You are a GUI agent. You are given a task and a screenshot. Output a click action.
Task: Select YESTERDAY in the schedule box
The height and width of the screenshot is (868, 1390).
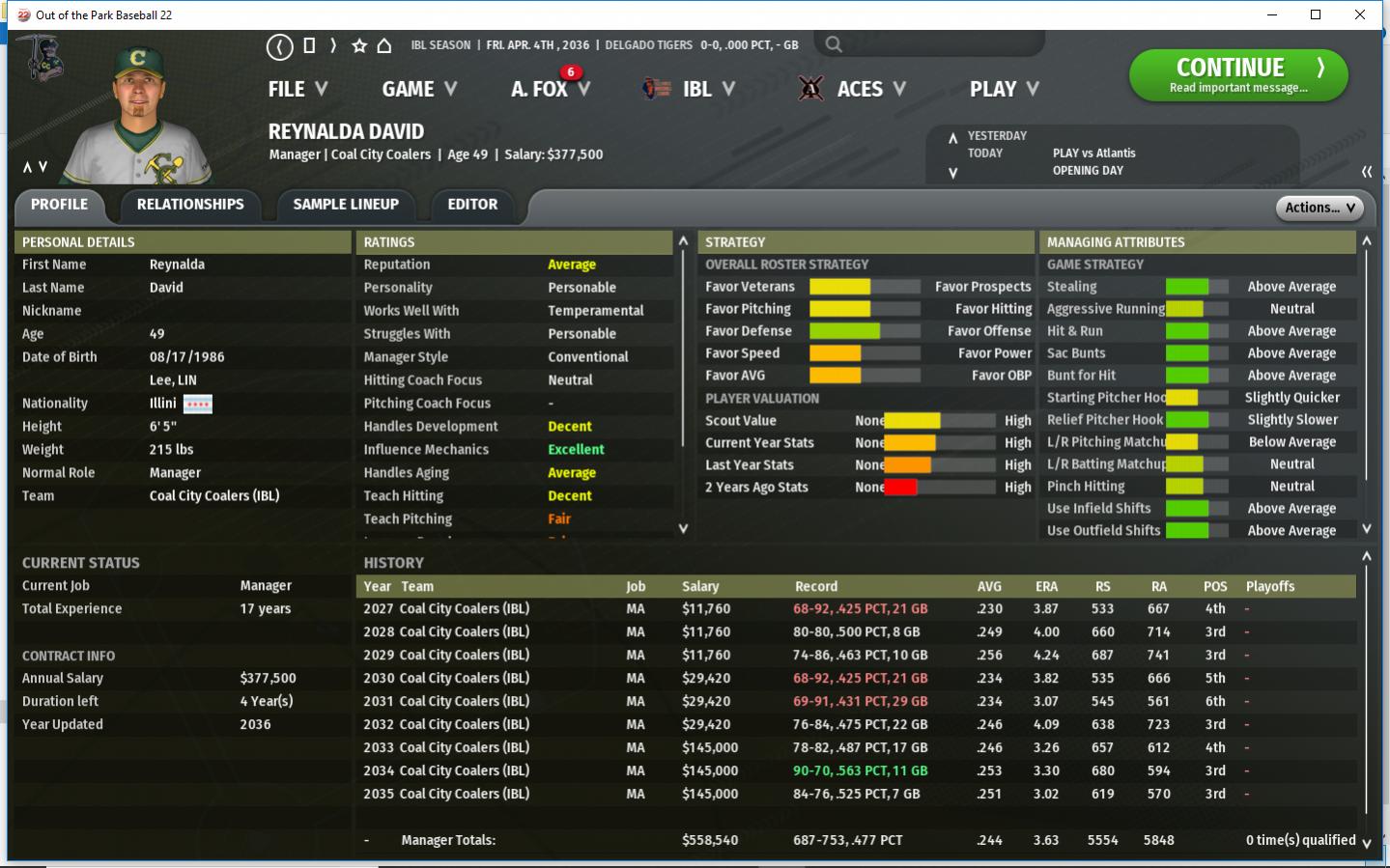(997, 135)
